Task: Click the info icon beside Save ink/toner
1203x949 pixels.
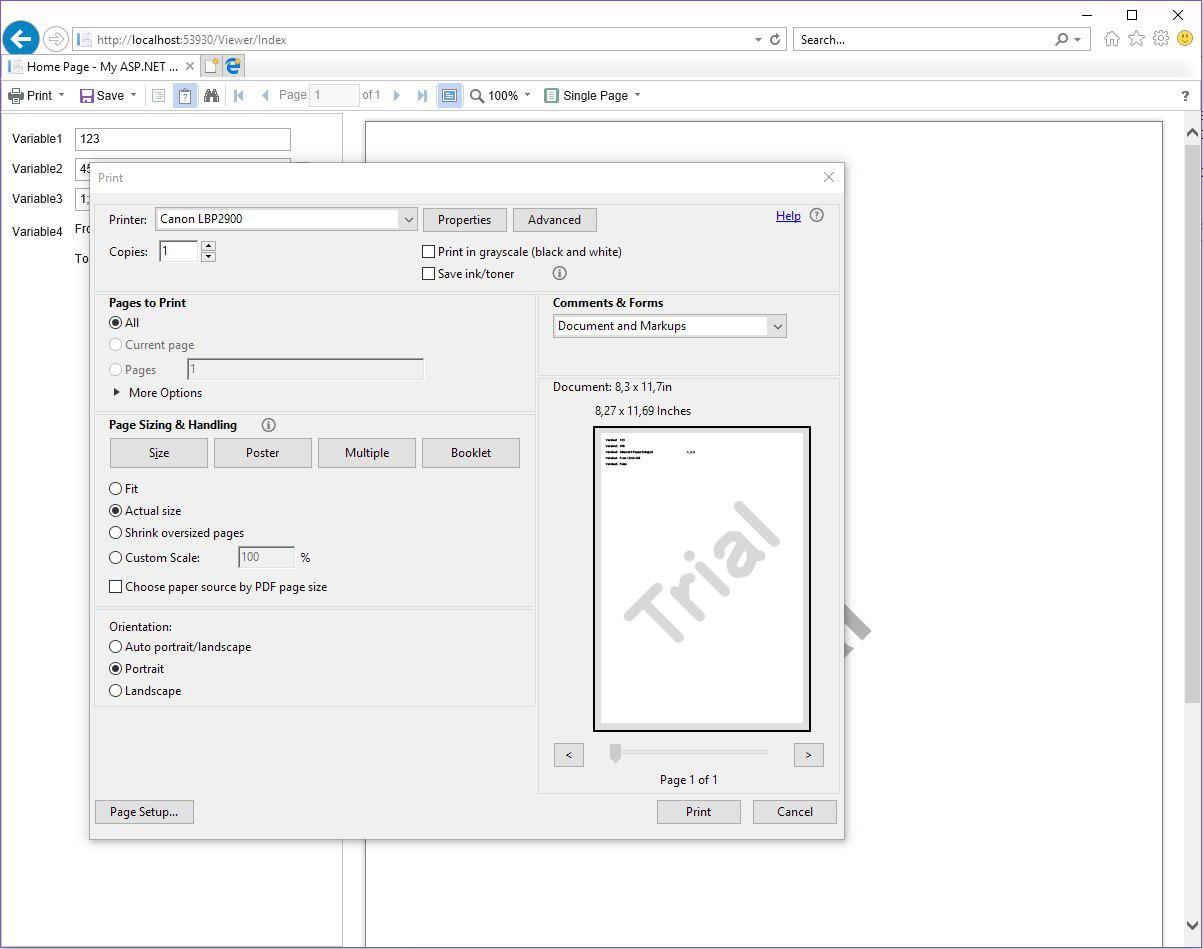Action: [x=560, y=273]
